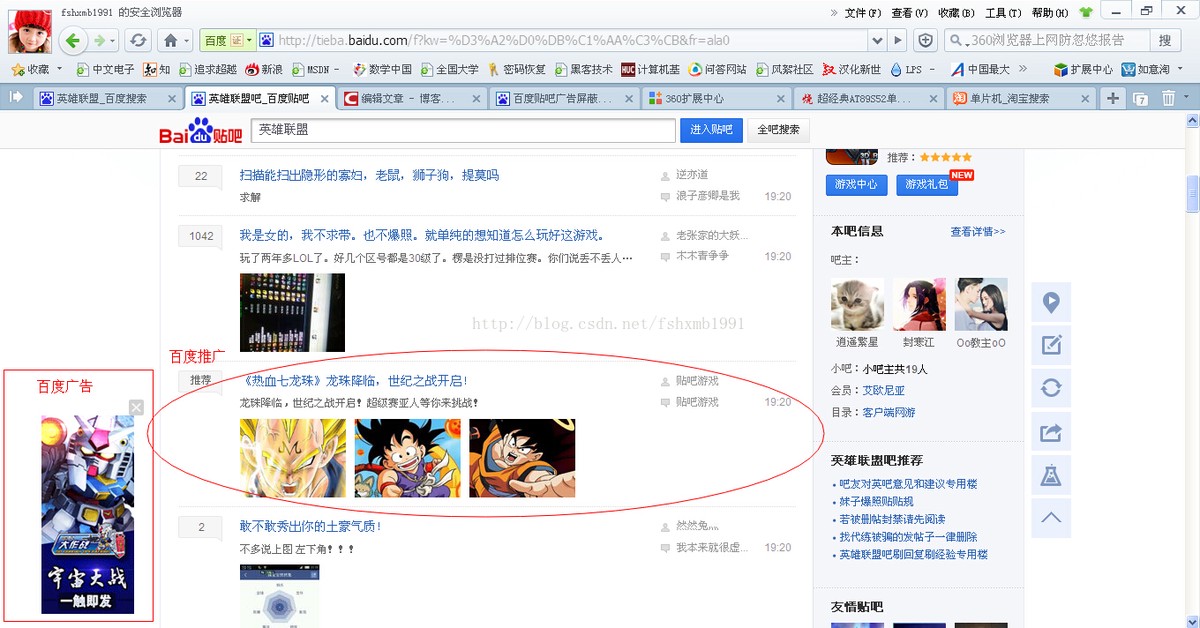Click the edit post icon in floating sidebar

tap(1051, 345)
